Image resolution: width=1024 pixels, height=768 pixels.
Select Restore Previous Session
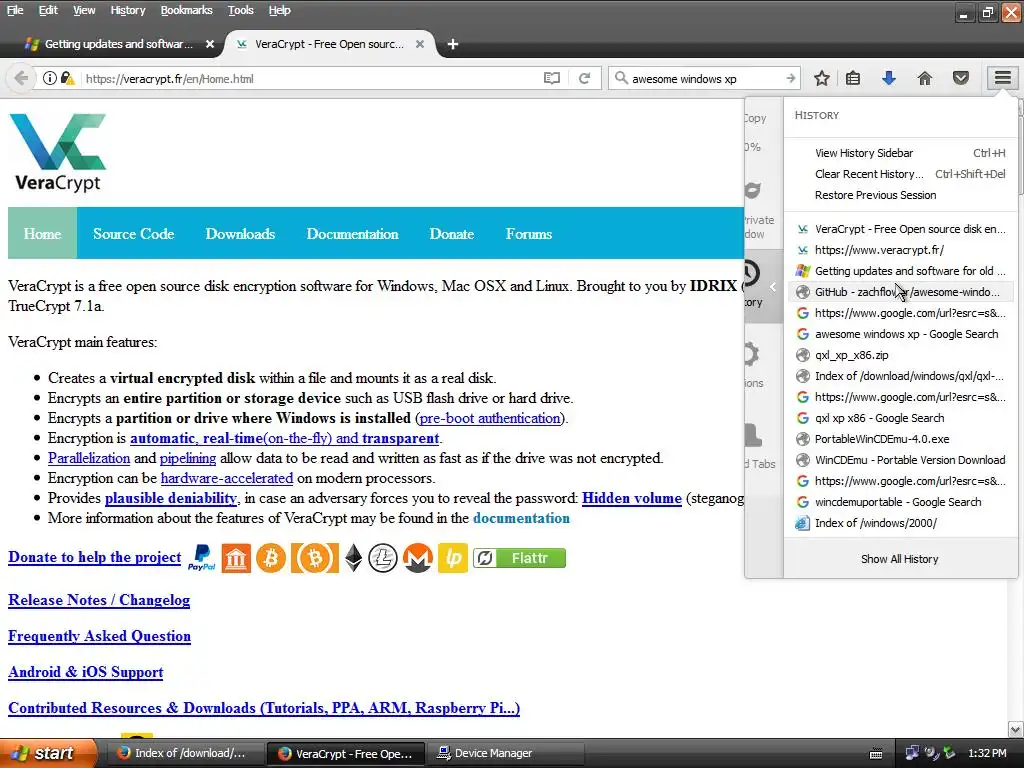901,195
